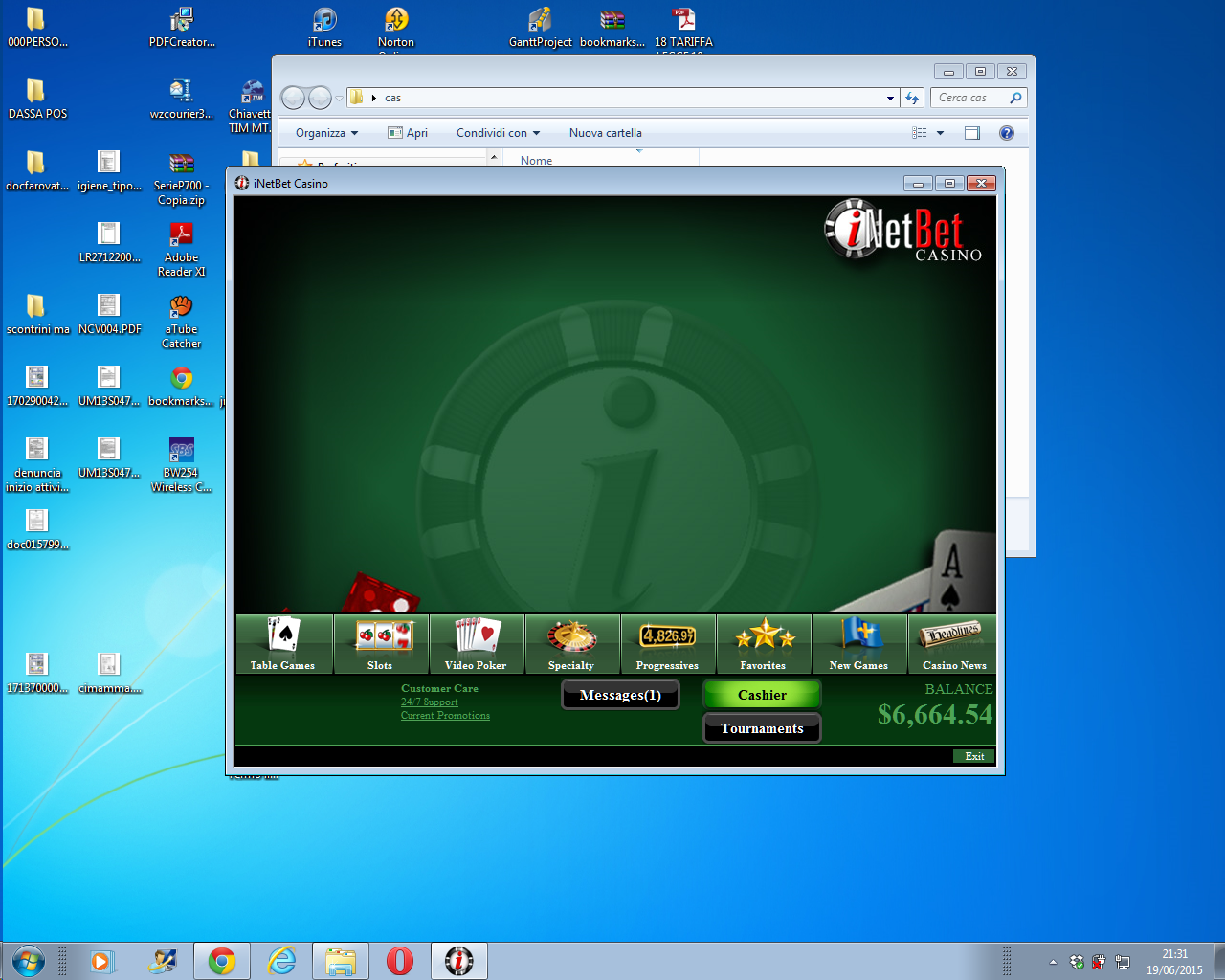Viewport: 1225px width, 980px height.
Task: Select wzcourier3 desktop shortcut
Action: (x=181, y=98)
